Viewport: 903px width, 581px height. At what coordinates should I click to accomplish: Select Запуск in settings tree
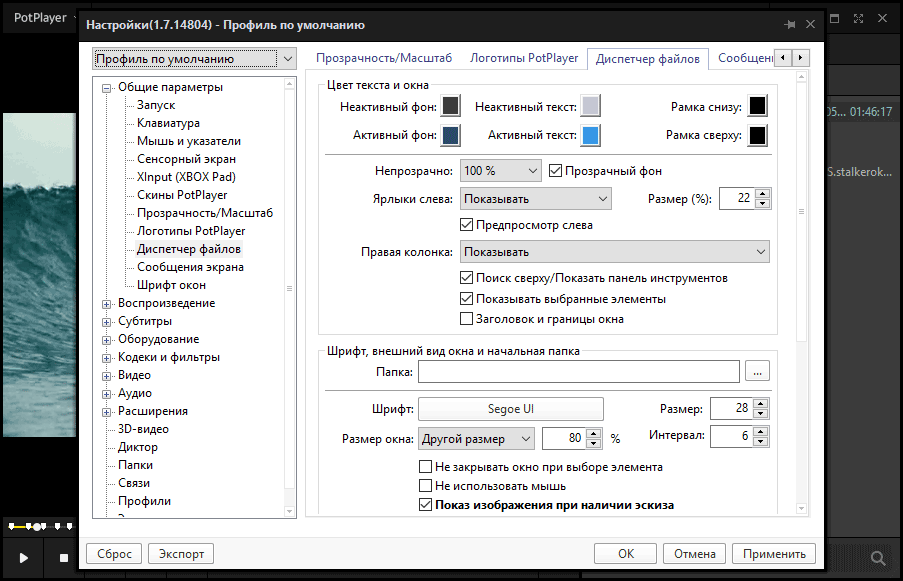156,105
